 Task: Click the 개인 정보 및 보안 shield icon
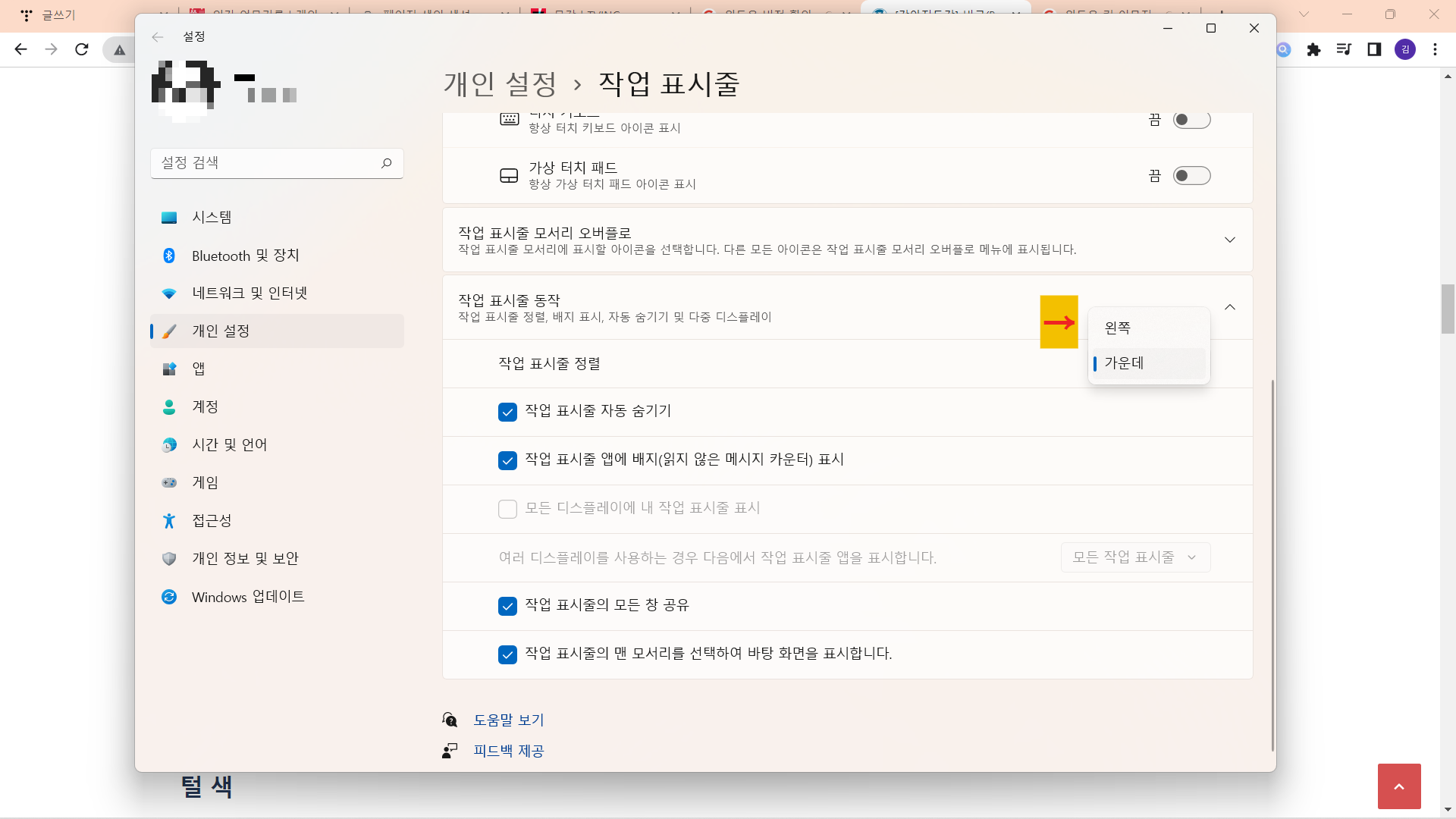(x=169, y=559)
